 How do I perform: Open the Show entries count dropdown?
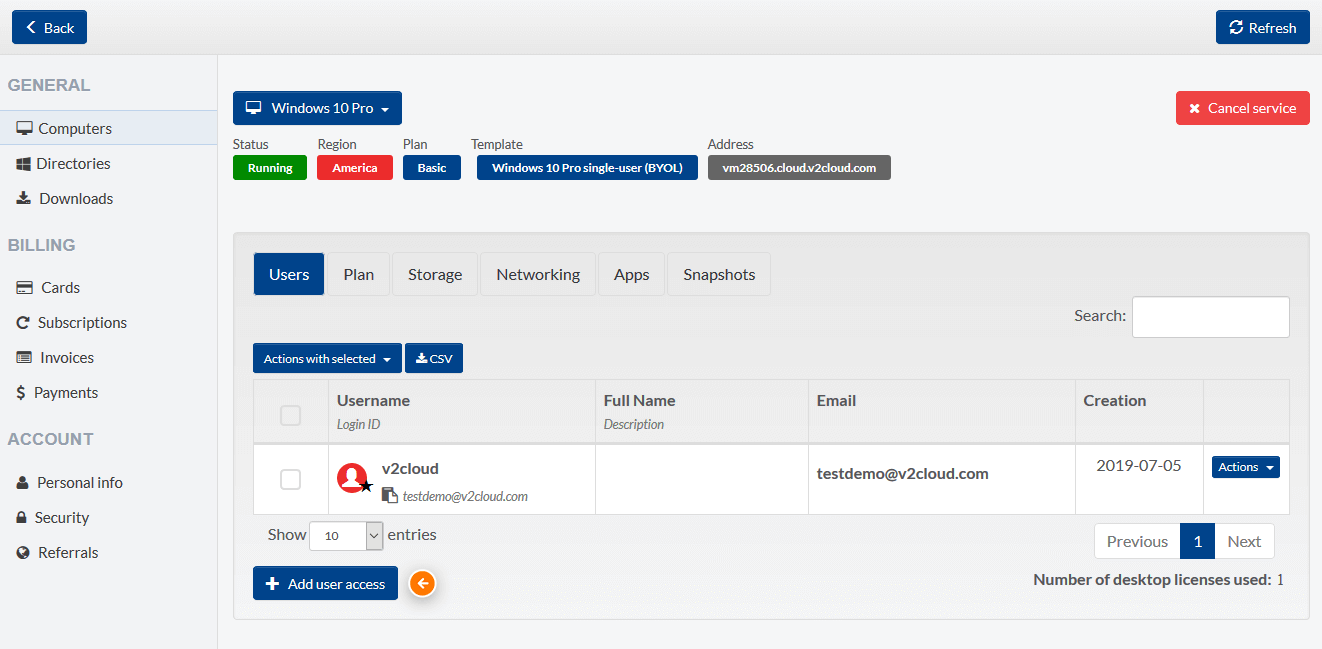point(346,535)
